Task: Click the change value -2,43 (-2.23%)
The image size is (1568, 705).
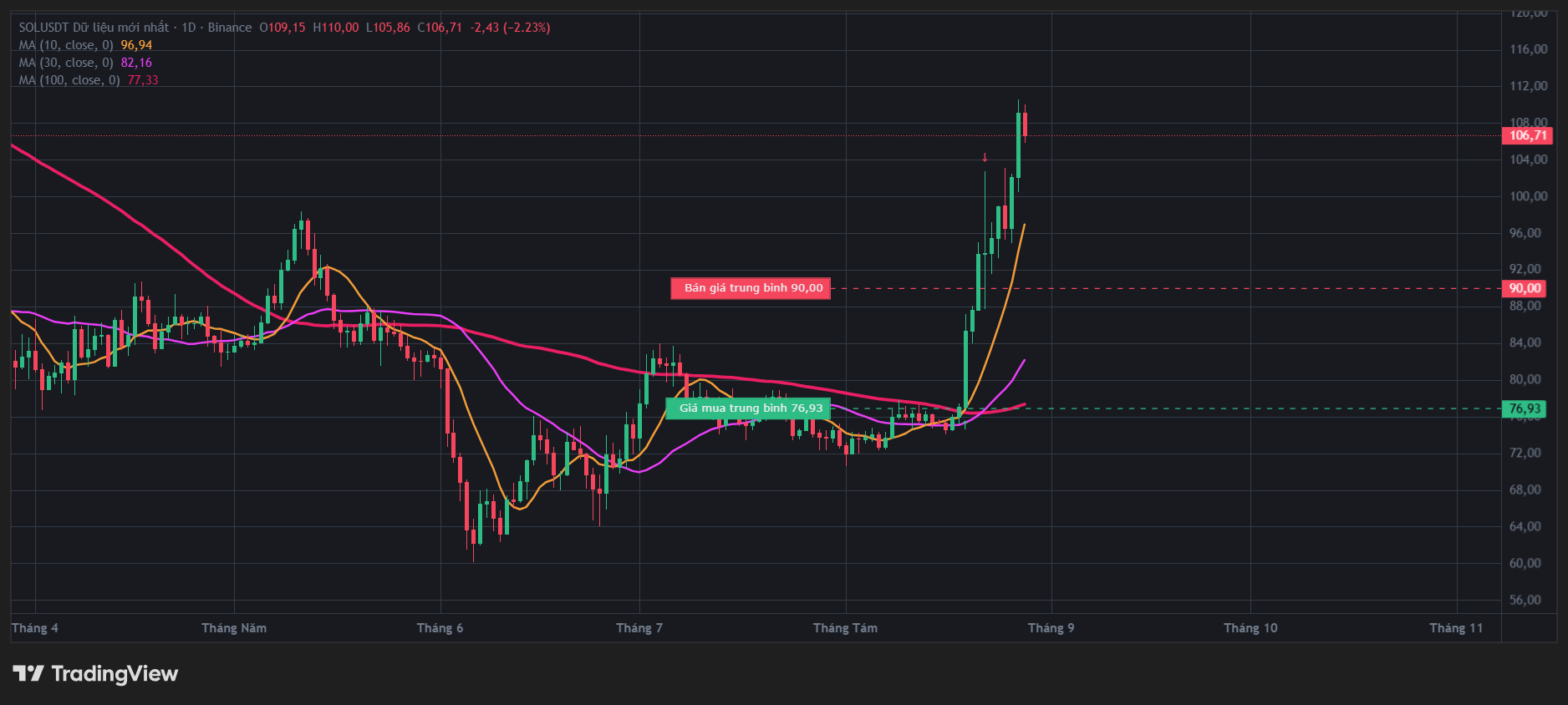Action: [x=510, y=28]
